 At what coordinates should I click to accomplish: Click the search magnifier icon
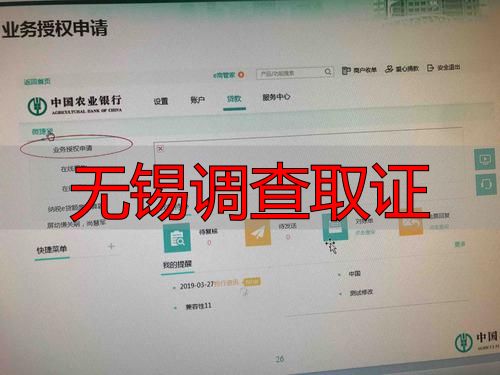[x=328, y=72]
